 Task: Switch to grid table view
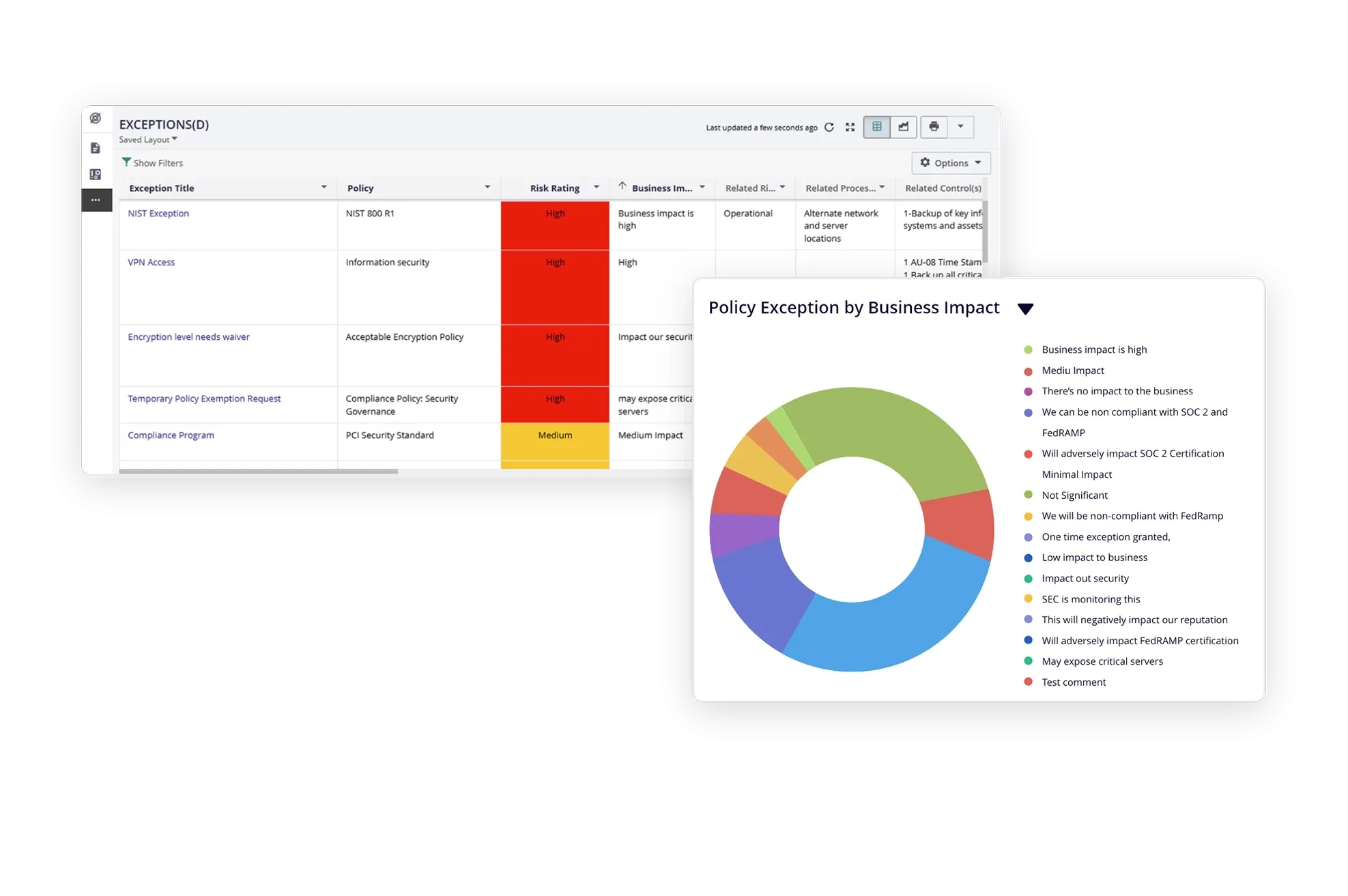click(876, 127)
